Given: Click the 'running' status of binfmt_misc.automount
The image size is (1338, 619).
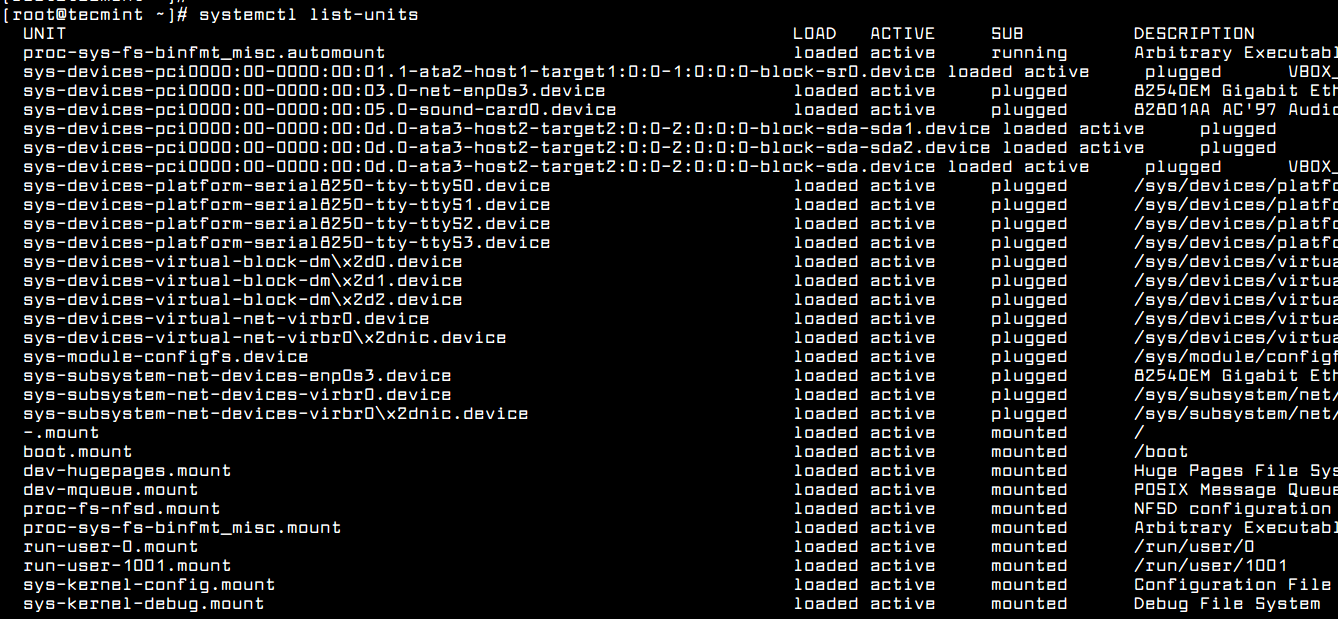Looking at the screenshot, I should 1029,53.
